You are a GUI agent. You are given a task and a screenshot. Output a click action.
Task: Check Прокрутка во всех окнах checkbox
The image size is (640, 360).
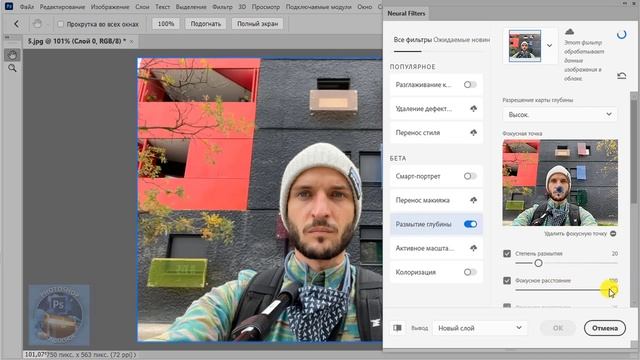click(x=60, y=24)
